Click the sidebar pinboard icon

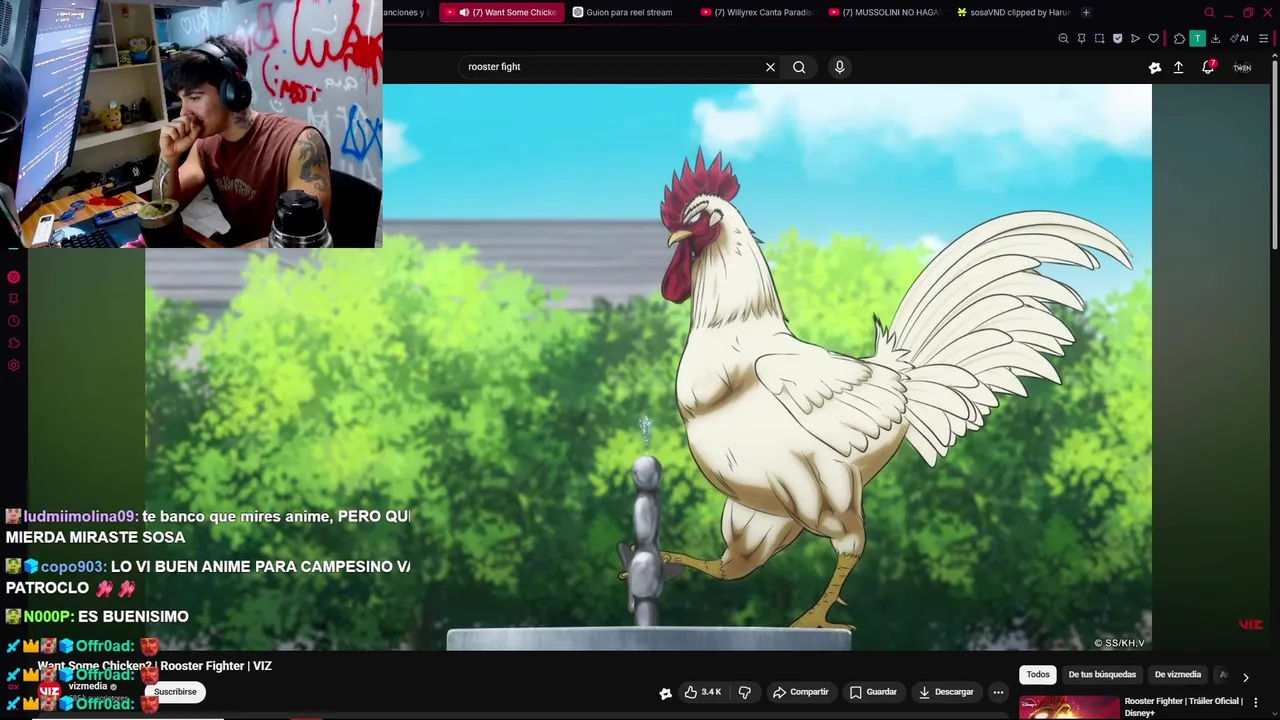click(14, 299)
